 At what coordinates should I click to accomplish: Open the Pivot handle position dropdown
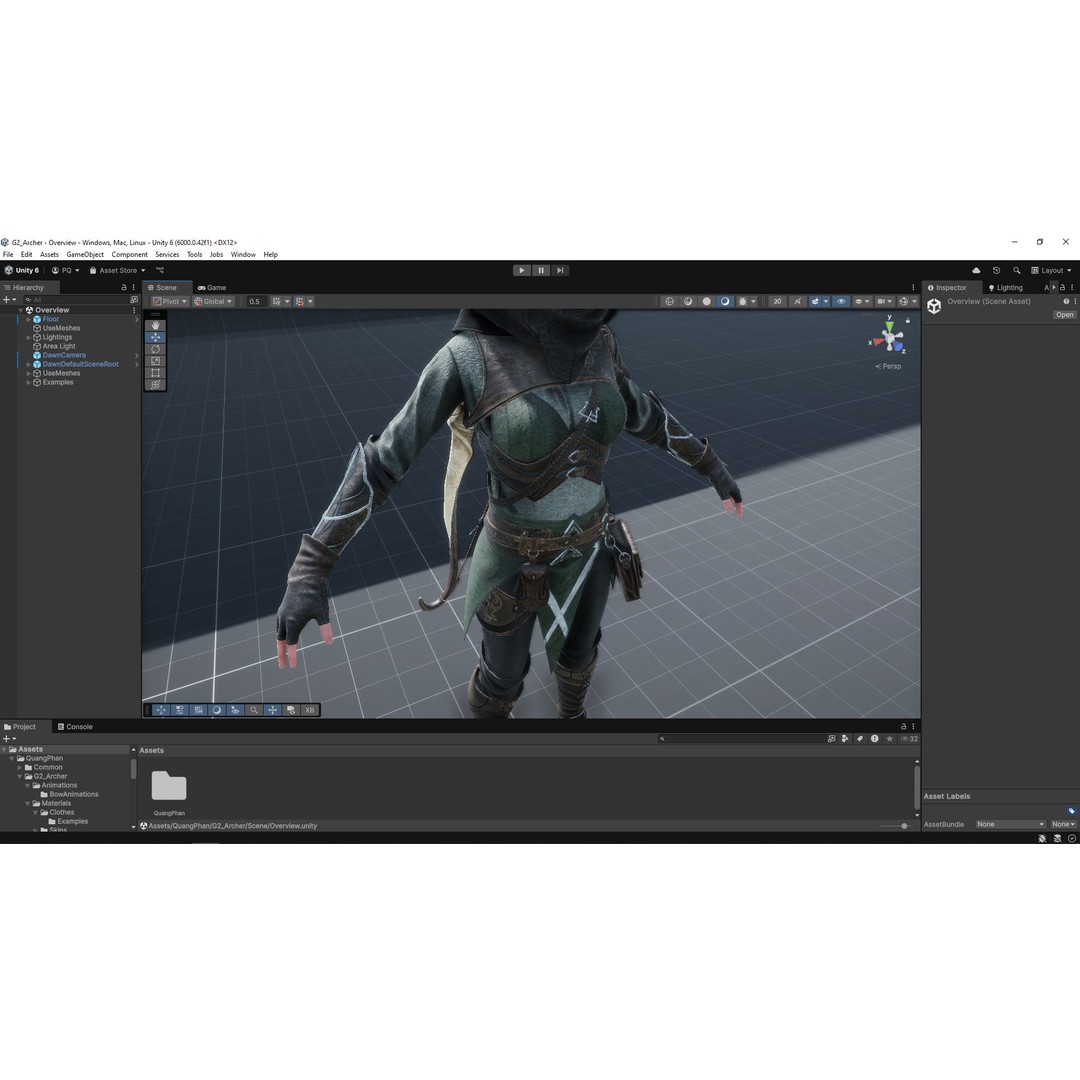(x=169, y=301)
